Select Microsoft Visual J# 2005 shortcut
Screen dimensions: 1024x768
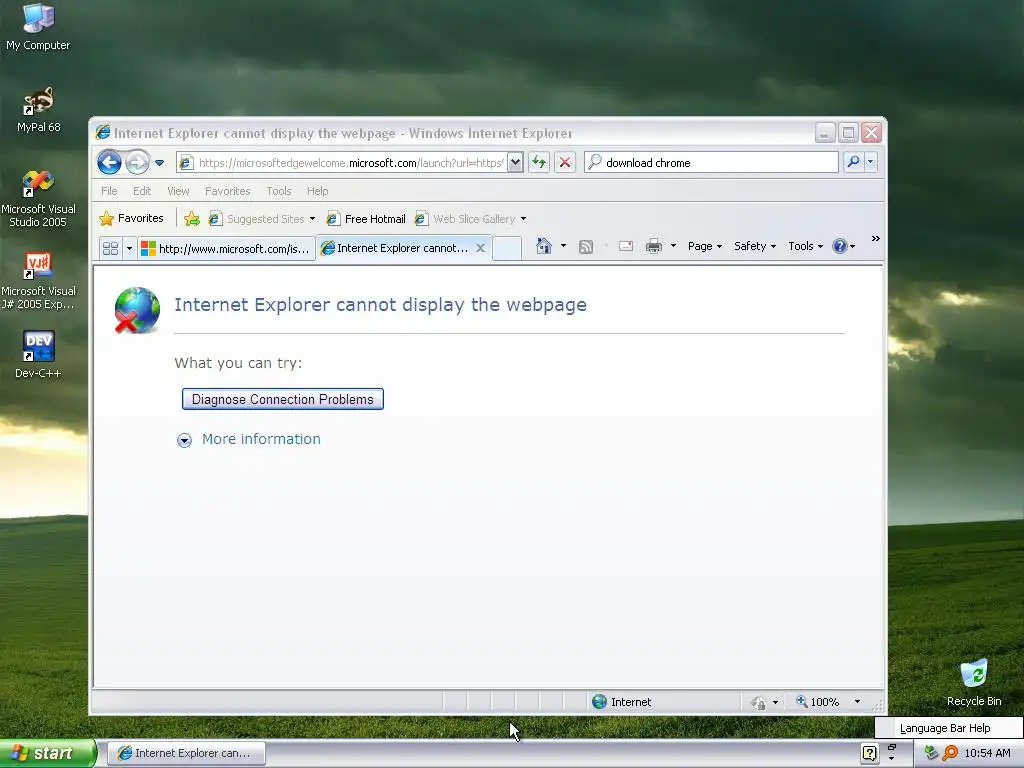click(x=38, y=281)
